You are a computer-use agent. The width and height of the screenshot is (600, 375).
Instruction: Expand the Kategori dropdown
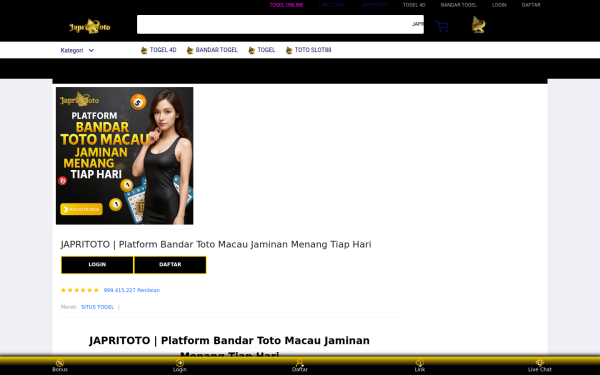coord(77,50)
